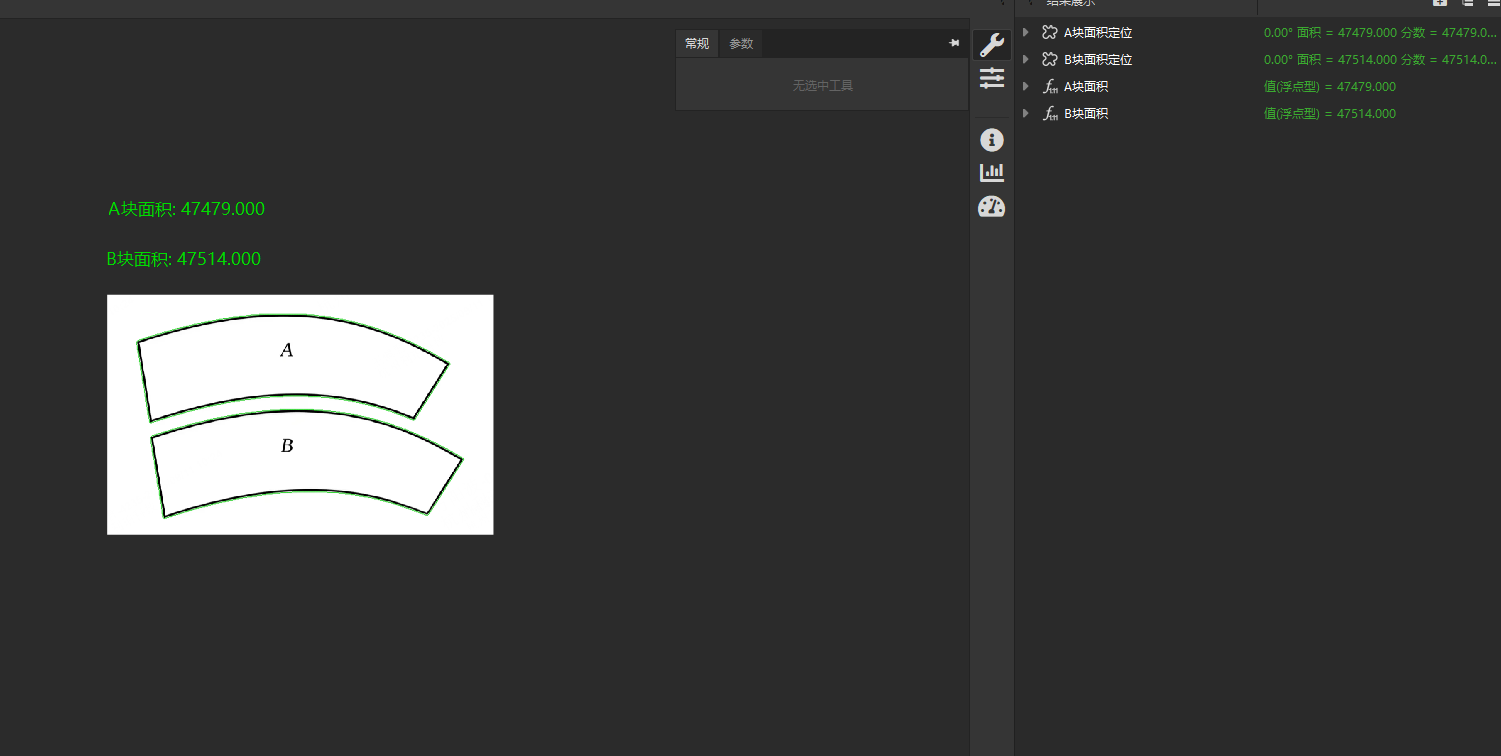Expand the B块面积定位 result row

pos(1026,60)
